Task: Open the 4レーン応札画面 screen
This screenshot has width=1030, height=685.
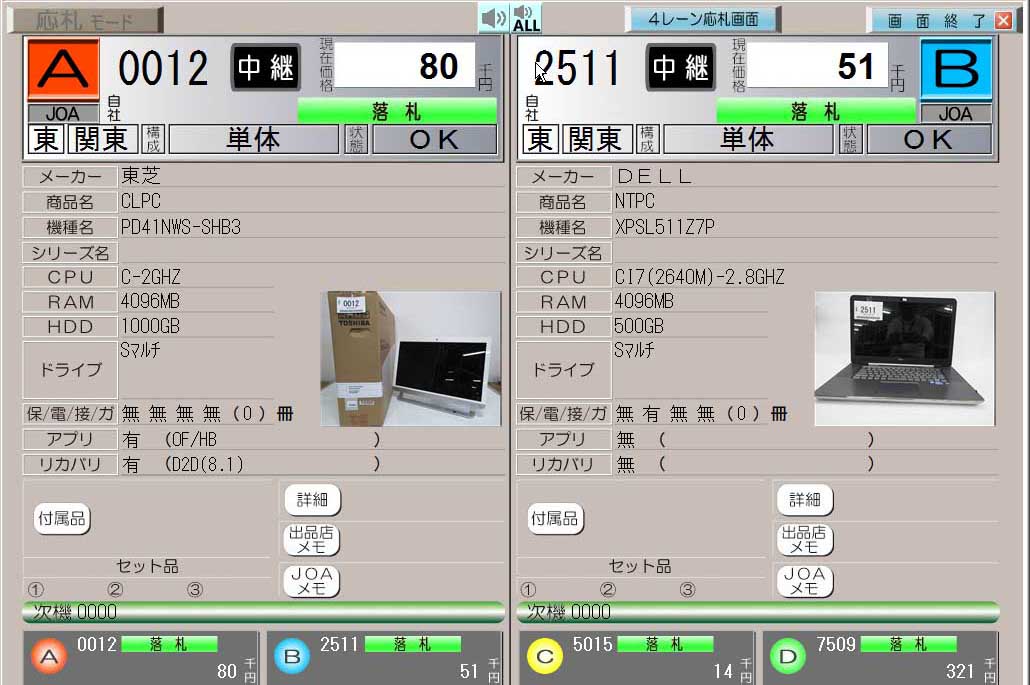Action: coord(703,19)
